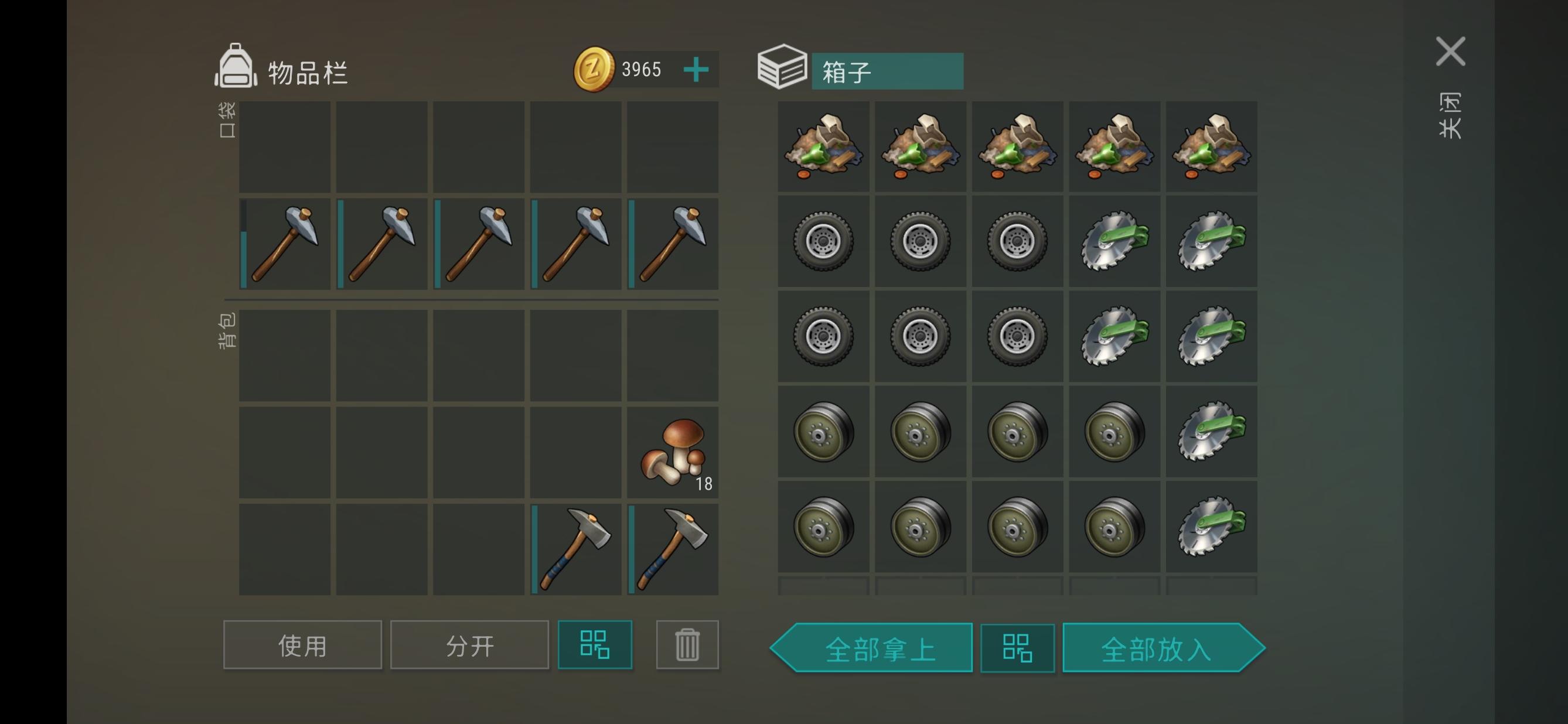Screen dimensions: 1568x724
Task: Select the first rubber tire in chest
Action: 824,241
